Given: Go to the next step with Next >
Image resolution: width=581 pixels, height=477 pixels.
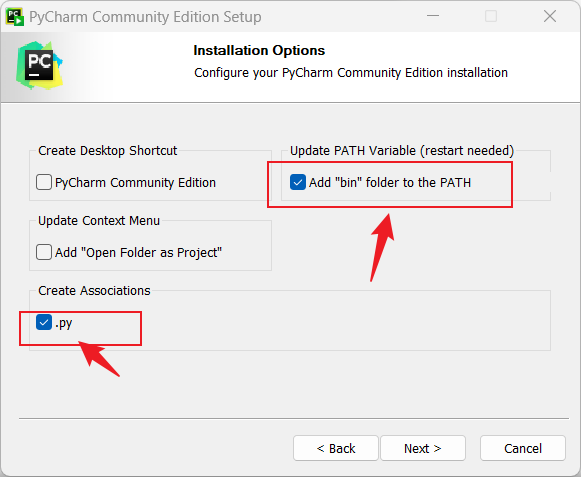Looking at the screenshot, I should [423, 448].
